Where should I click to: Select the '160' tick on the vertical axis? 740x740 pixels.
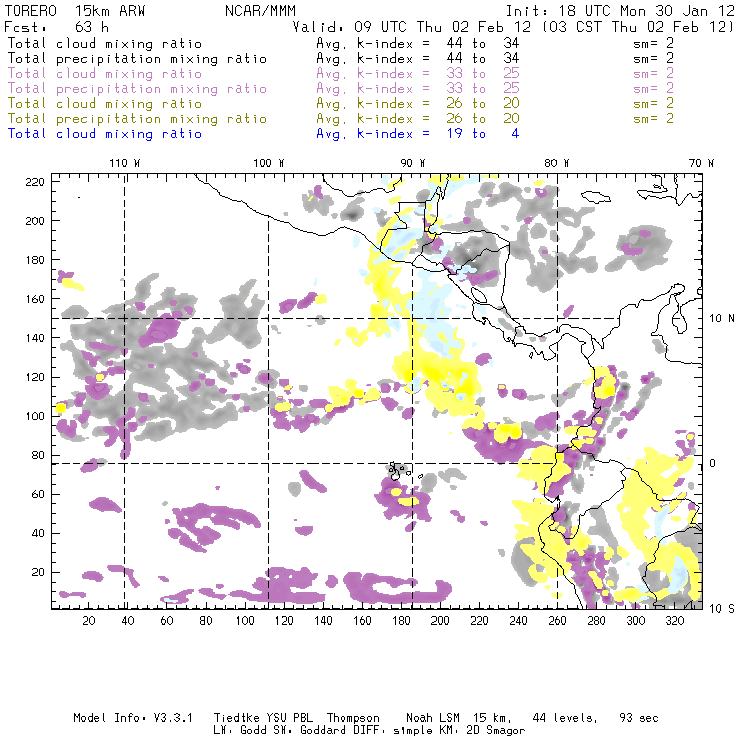(x=35, y=299)
